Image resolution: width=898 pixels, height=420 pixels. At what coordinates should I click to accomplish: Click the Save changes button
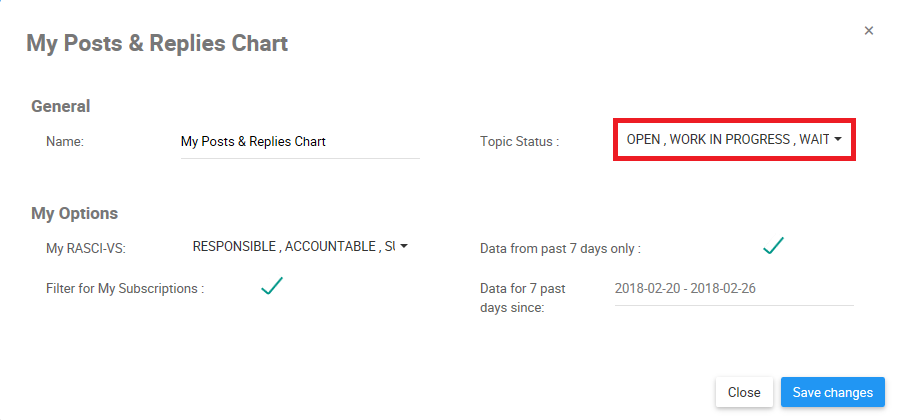coord(833,393)
